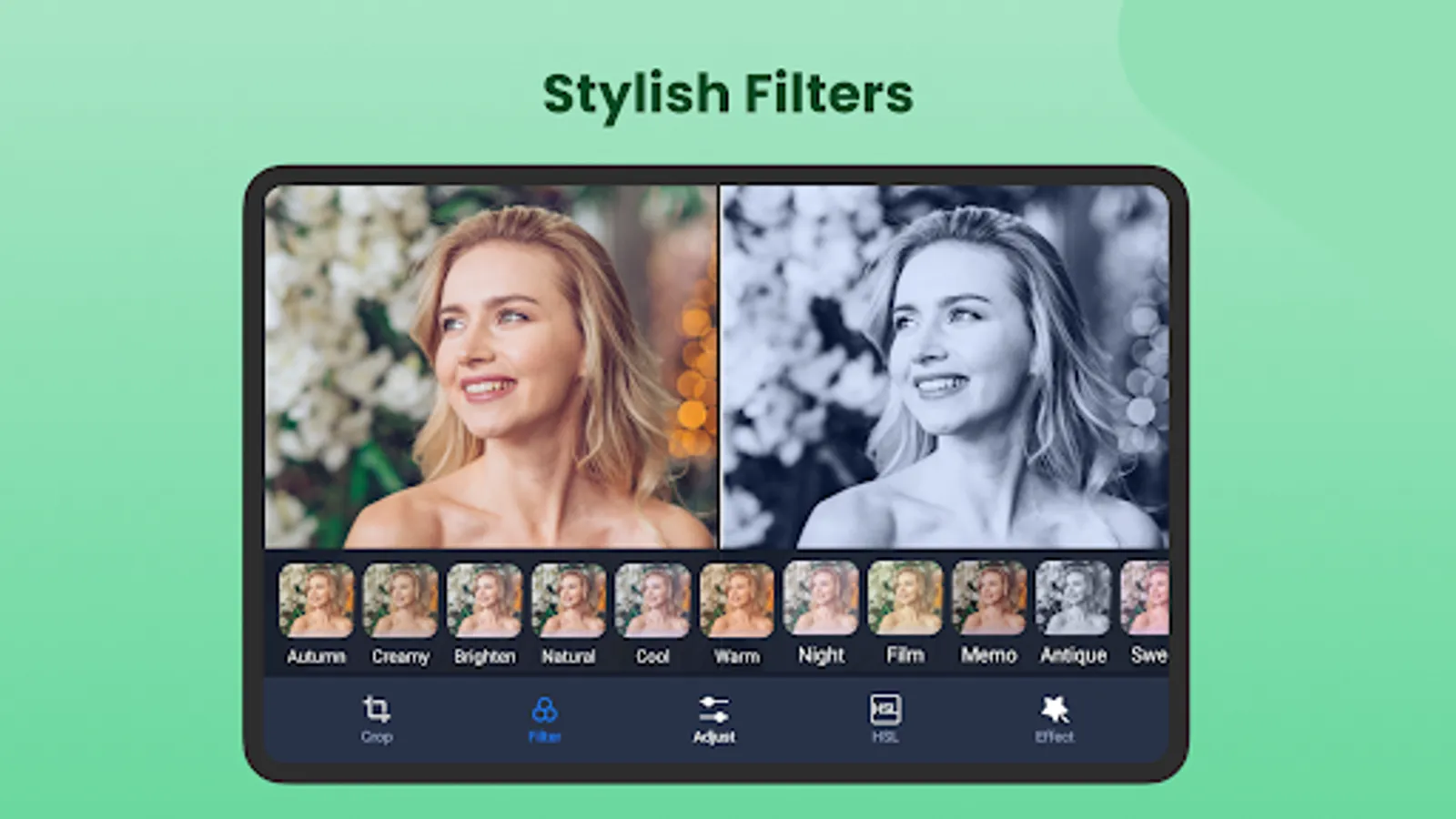The height and width of the screenshot is (819, 1456).
Task: Click the 'Natural' filter label
Action: [x=569, y=656]
